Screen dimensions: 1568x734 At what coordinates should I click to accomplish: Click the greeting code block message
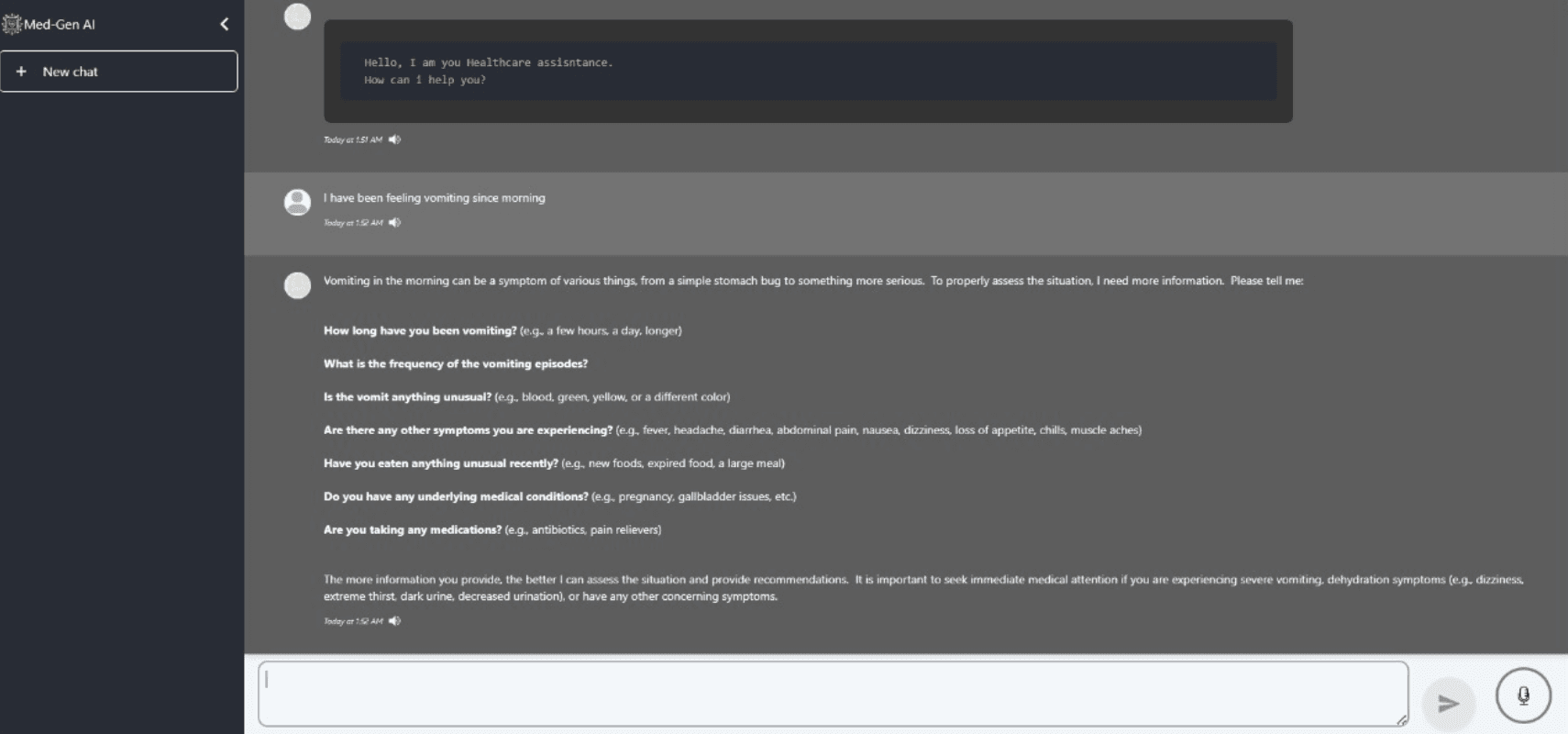[x=808, y=71]
